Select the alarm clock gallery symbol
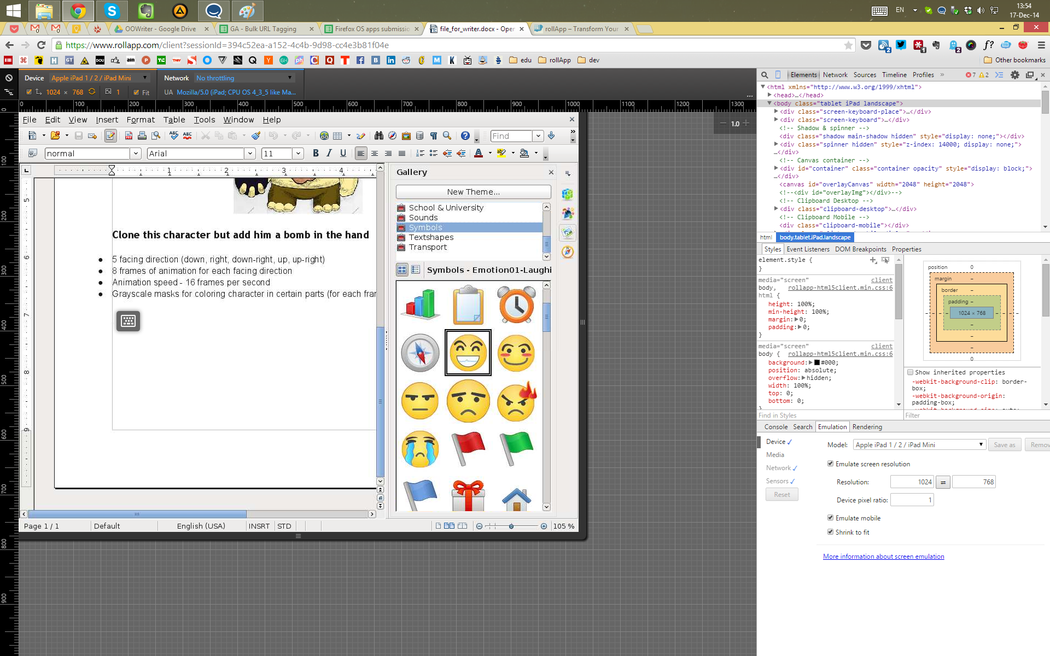The width and height of the screenshot is (1050, 656). [x=516, y=304]
